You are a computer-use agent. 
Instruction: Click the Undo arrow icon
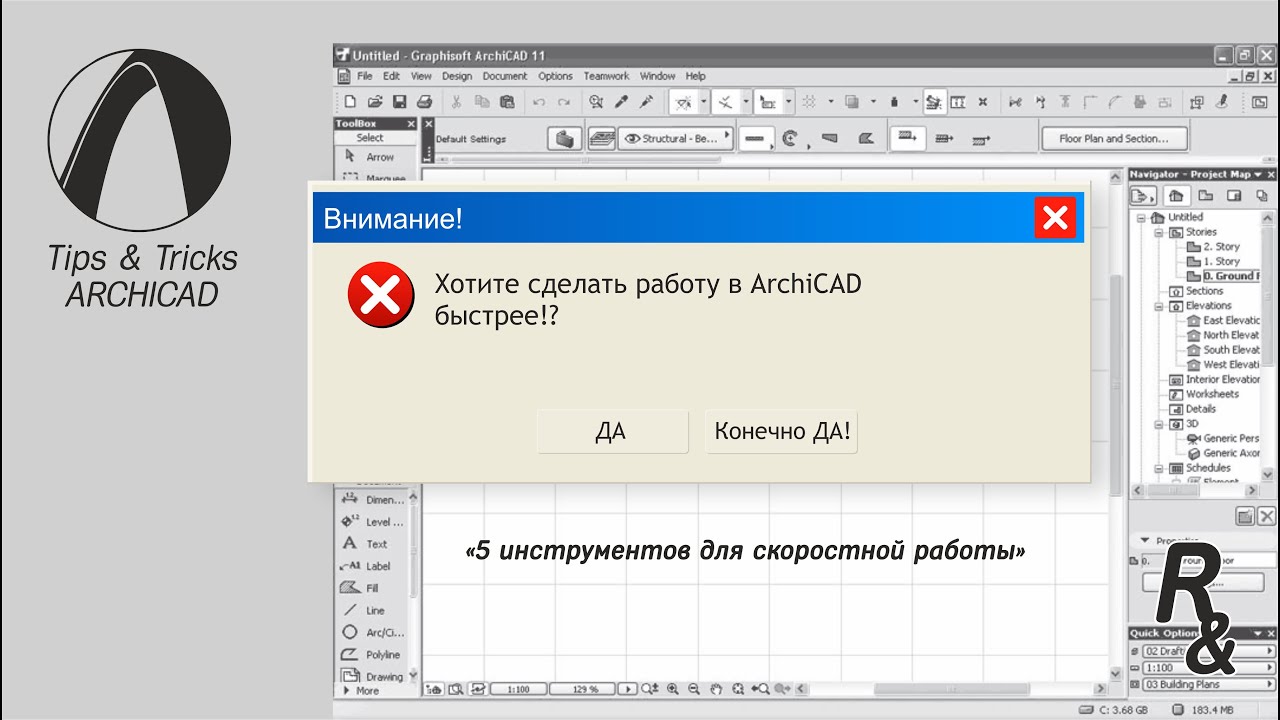pyautogui.click(x=539, y=102)
